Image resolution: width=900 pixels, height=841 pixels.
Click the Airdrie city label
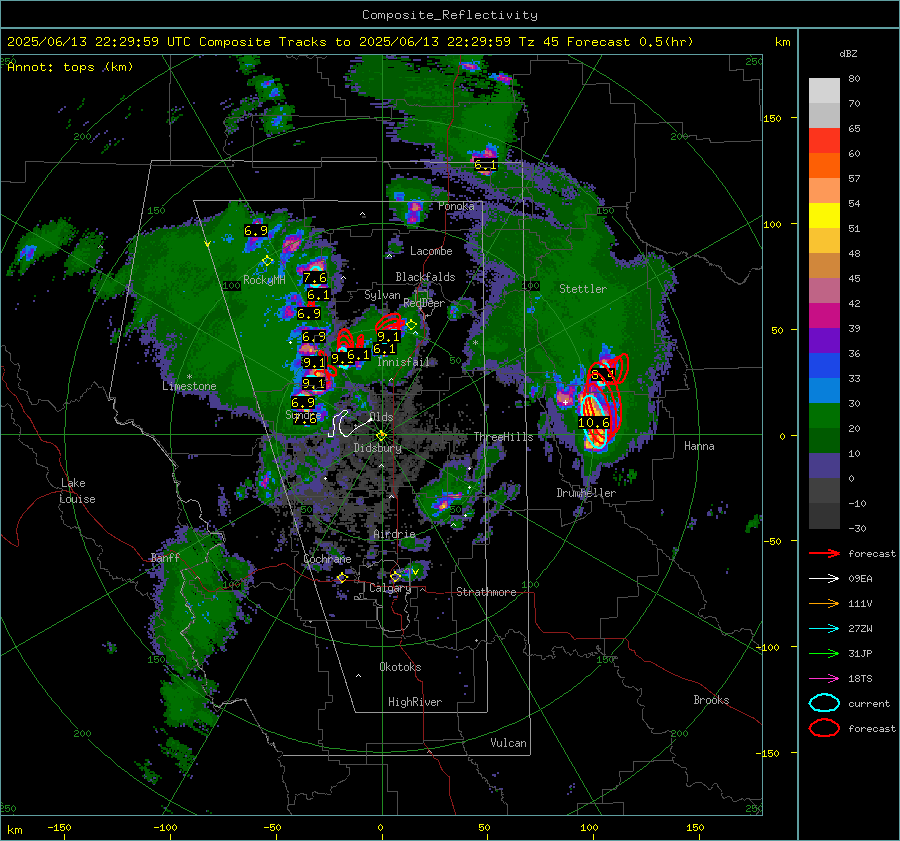coord(394,534)
